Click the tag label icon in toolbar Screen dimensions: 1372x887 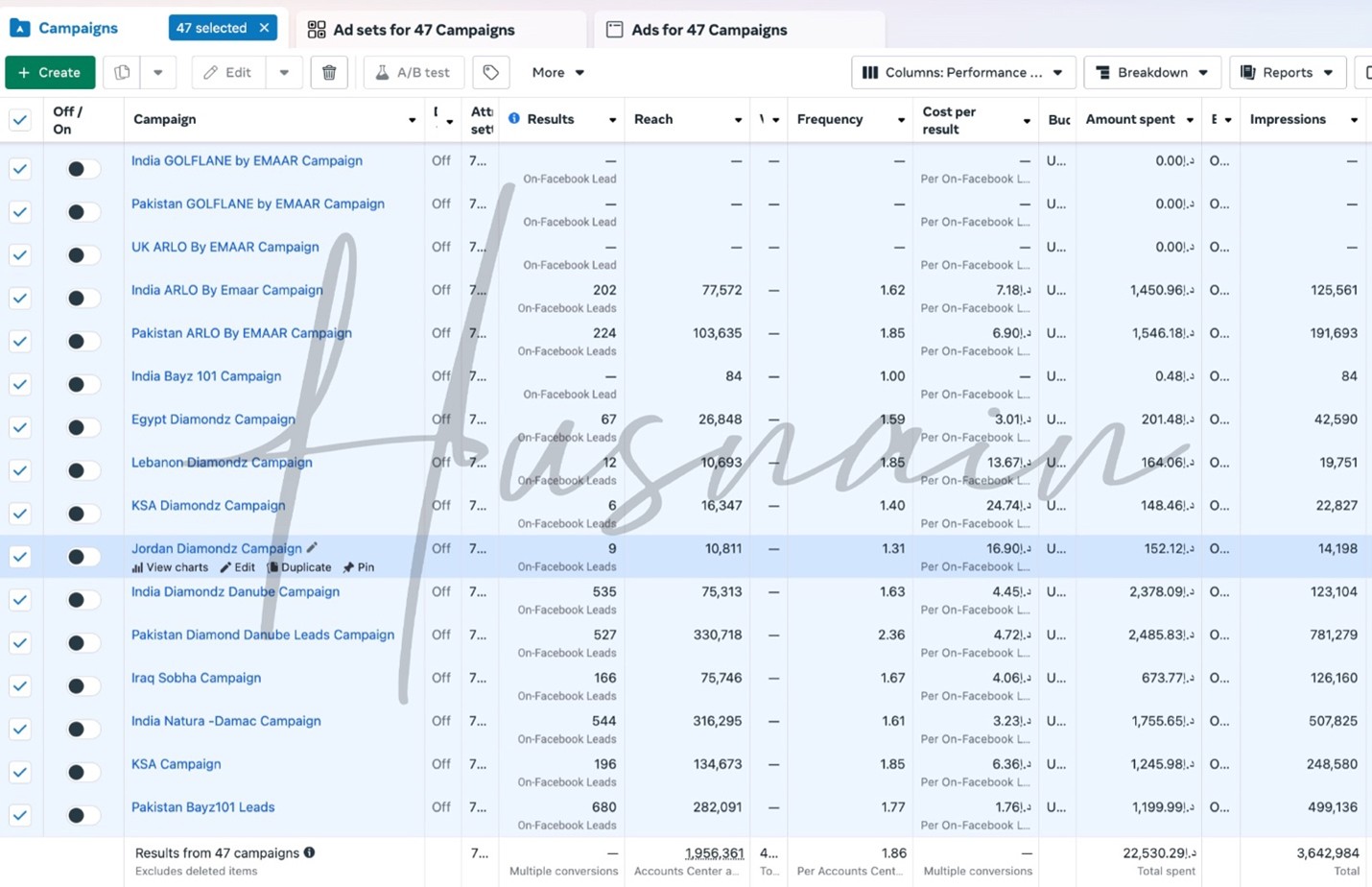tap(490, 73)
